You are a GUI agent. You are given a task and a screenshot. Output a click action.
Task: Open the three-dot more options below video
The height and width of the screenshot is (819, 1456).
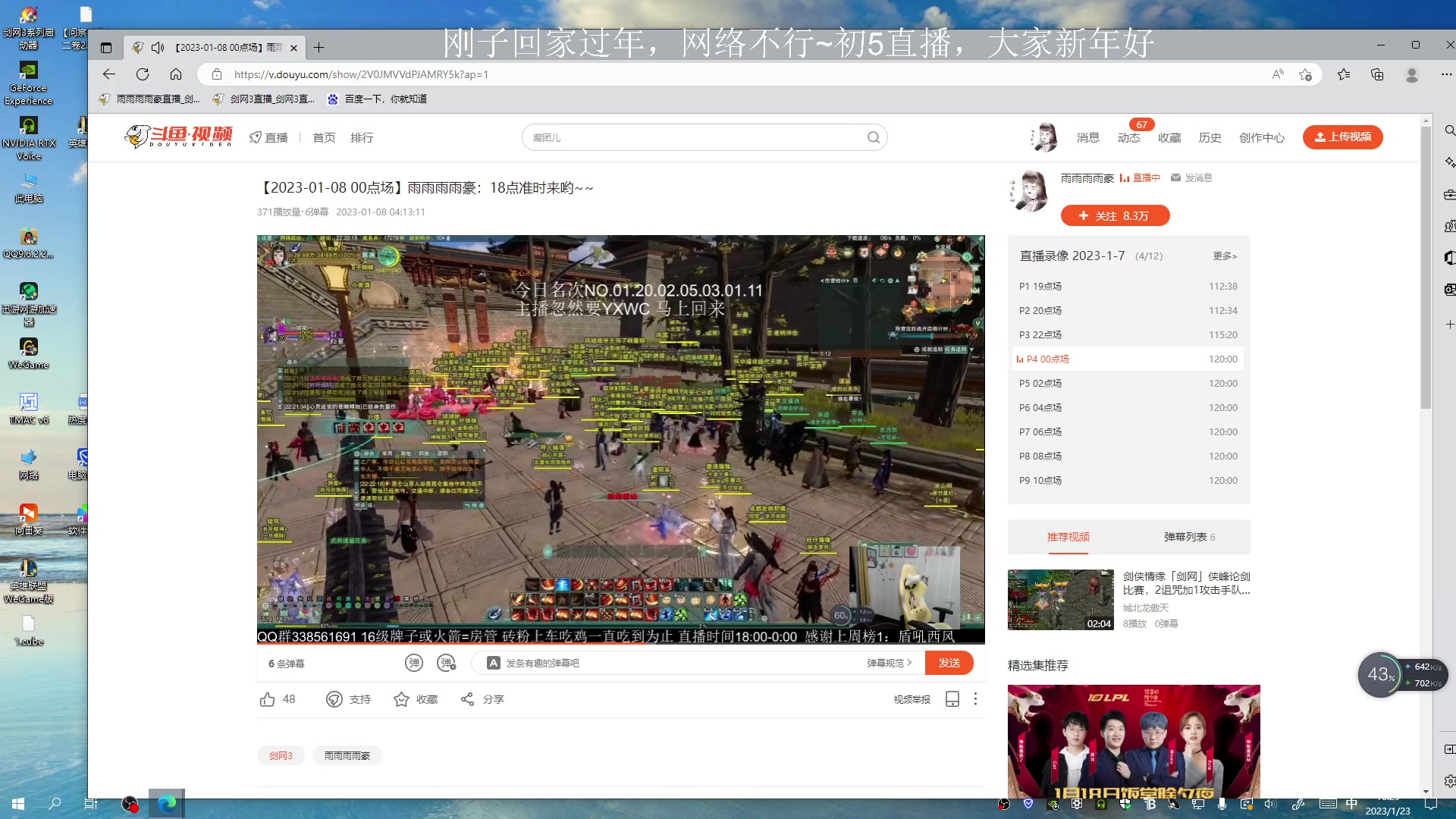click(975, 699)
